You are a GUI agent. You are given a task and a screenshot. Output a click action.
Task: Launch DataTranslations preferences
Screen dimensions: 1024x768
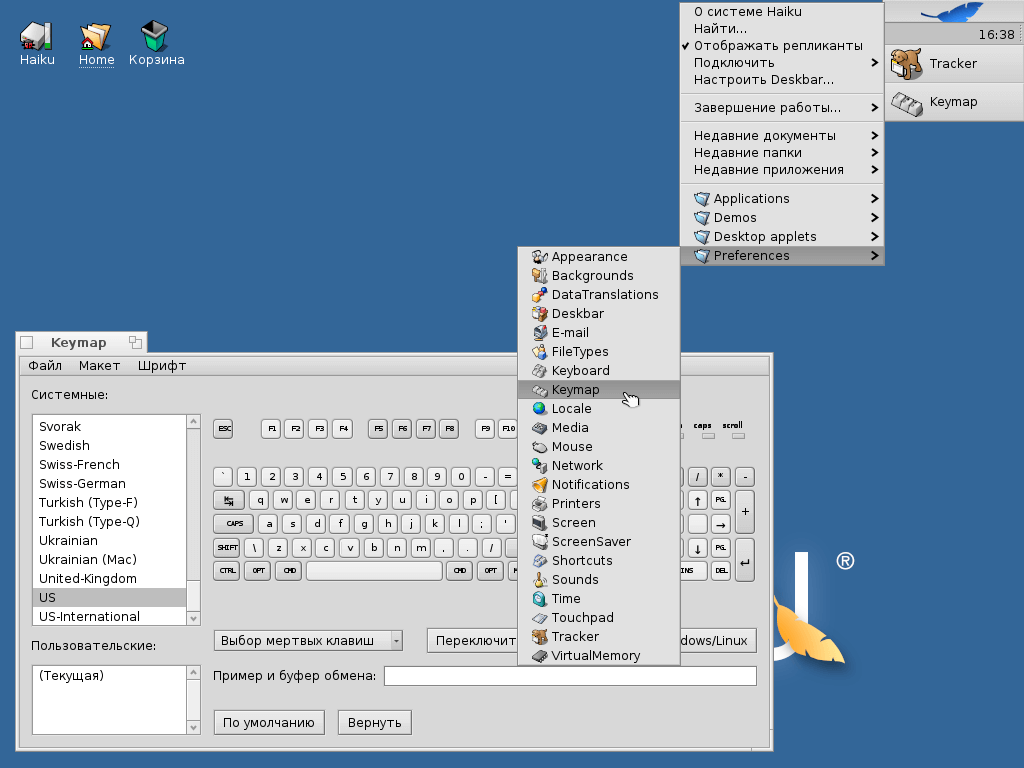coord(599,295)
